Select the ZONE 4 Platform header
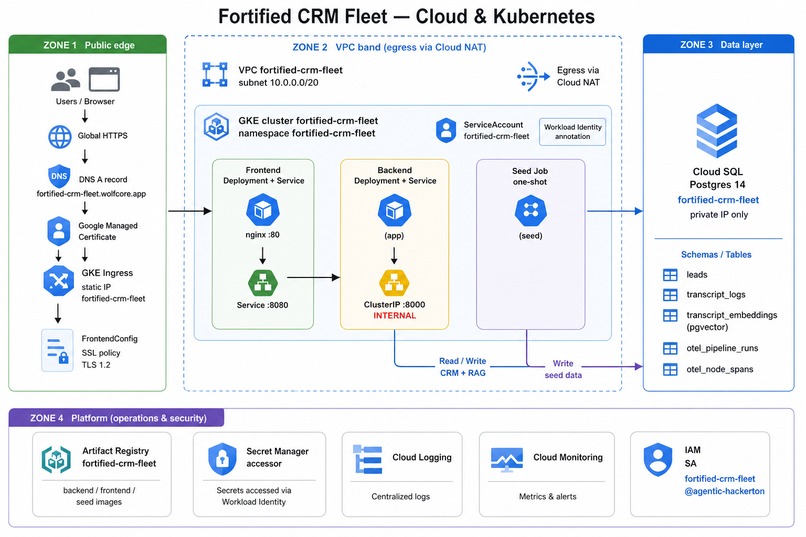Screen dimensions: 806x537 [x=117, y=418]
